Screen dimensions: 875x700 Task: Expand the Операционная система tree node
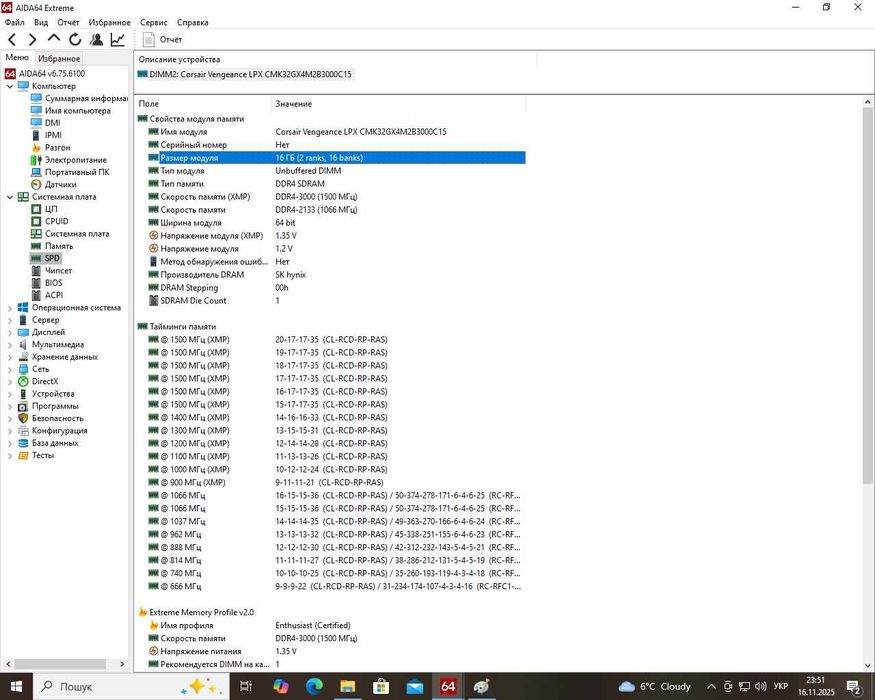click(9, 308)
